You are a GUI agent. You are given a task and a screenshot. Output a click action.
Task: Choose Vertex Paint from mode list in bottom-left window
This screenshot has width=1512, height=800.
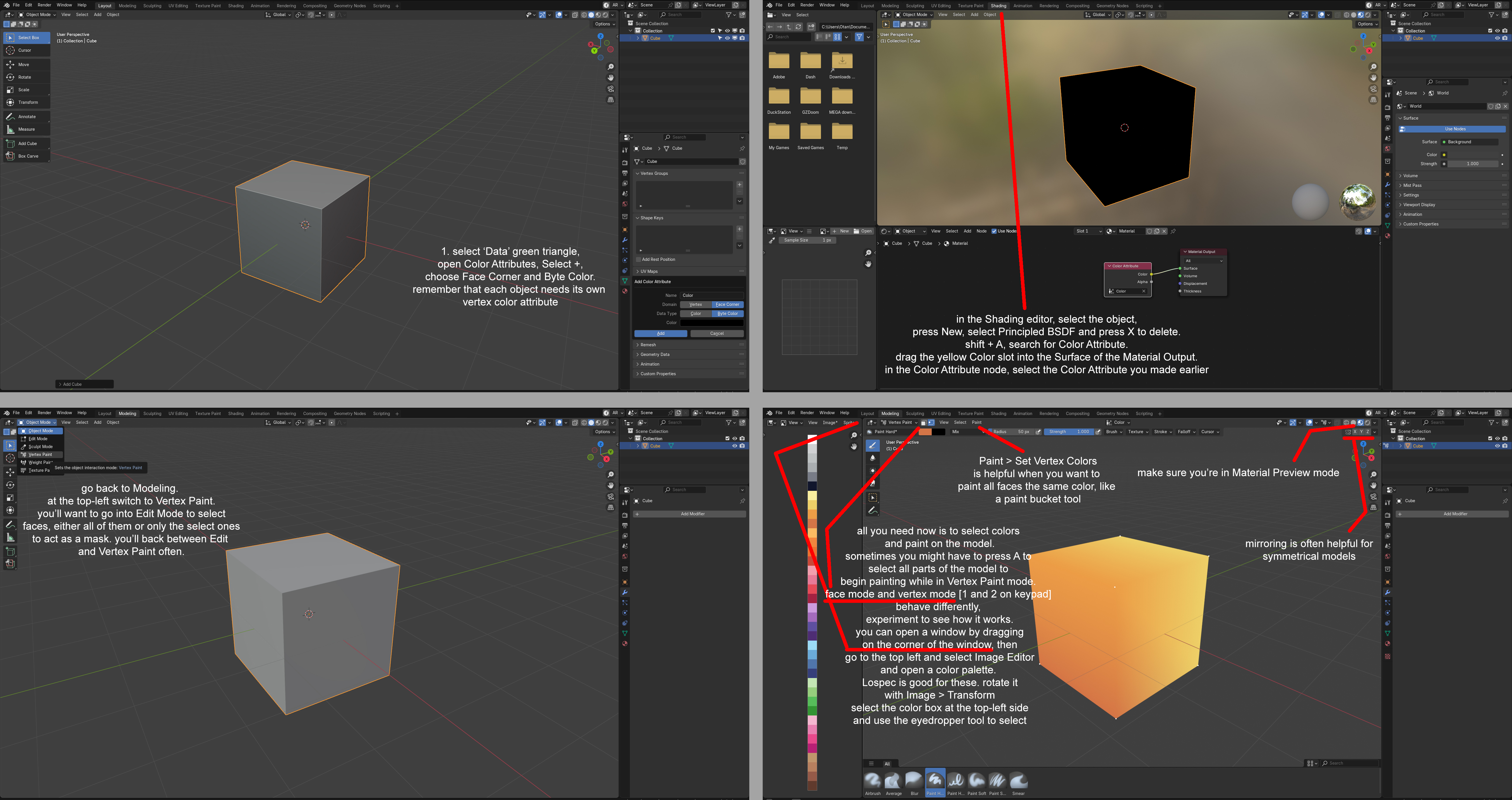(x=40, y=455)
